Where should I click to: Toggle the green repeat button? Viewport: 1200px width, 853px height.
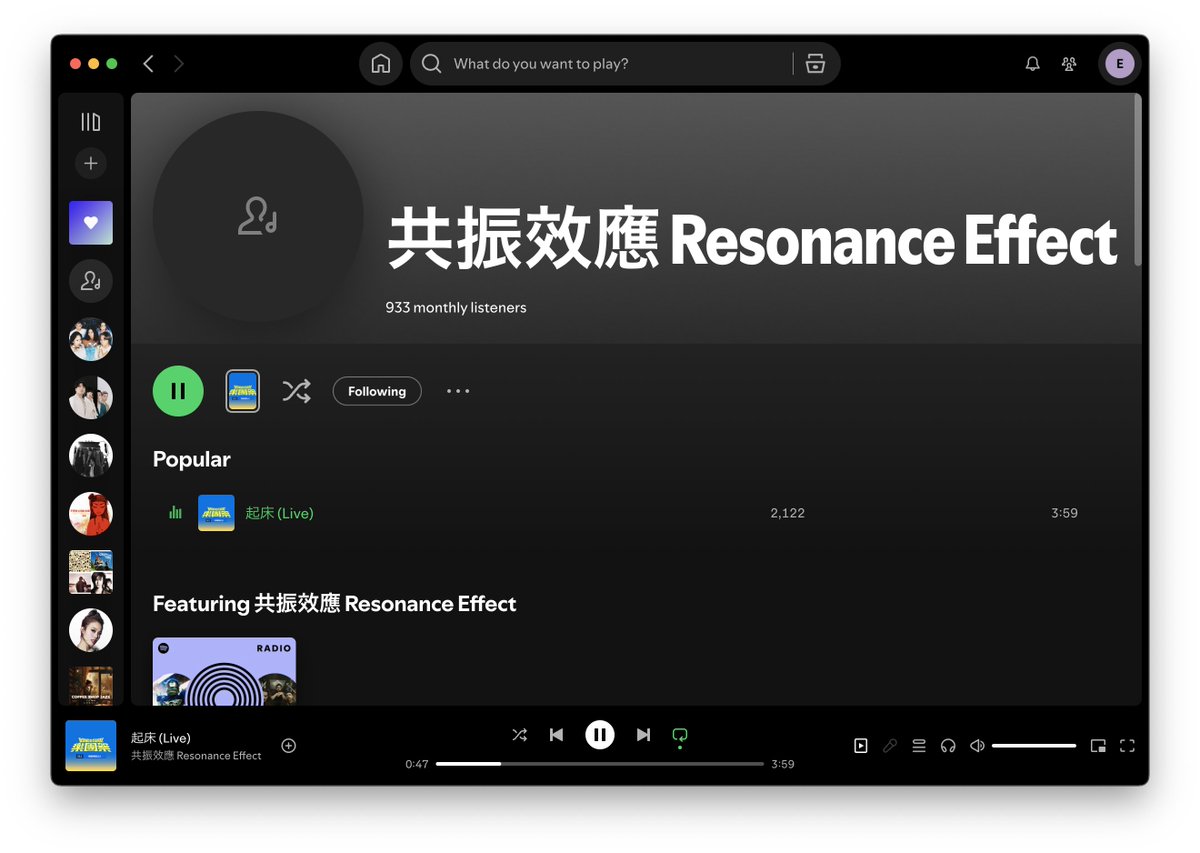680,736
